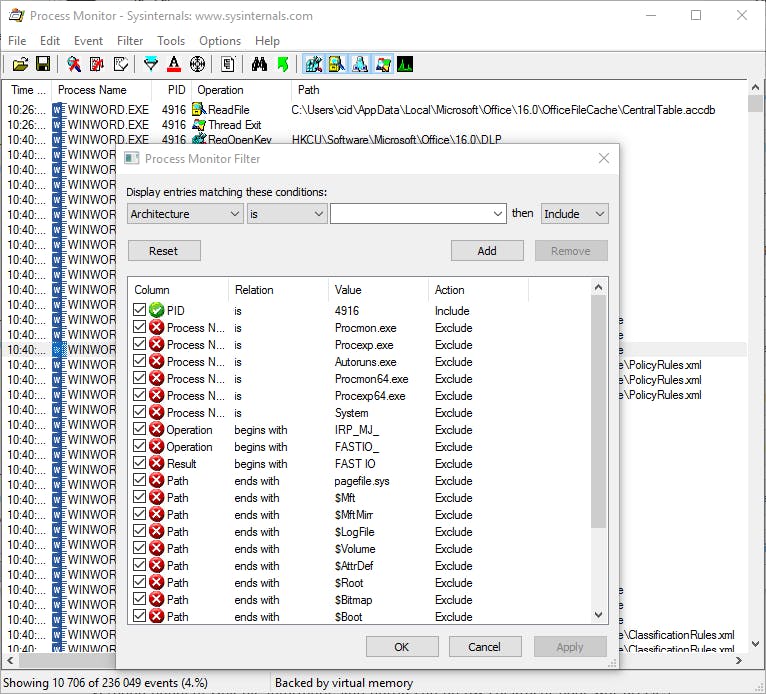Open the Edit menu
766x694 pixels.
(x=50, y=41)
